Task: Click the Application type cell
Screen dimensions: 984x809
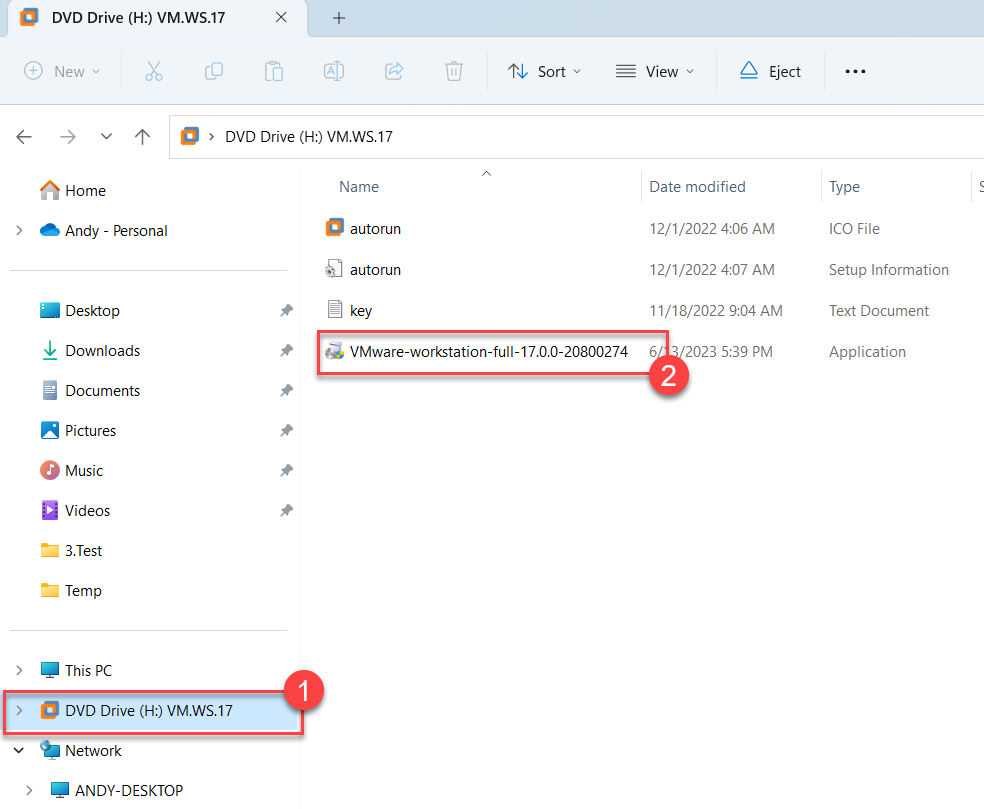Action: click(867, 352)
